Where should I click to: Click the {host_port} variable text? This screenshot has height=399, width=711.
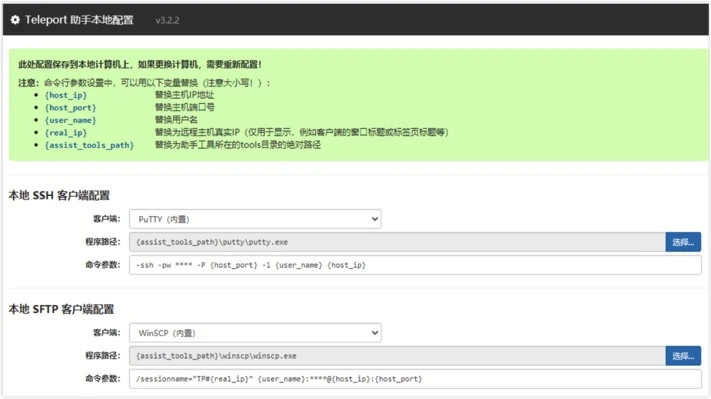70,108
